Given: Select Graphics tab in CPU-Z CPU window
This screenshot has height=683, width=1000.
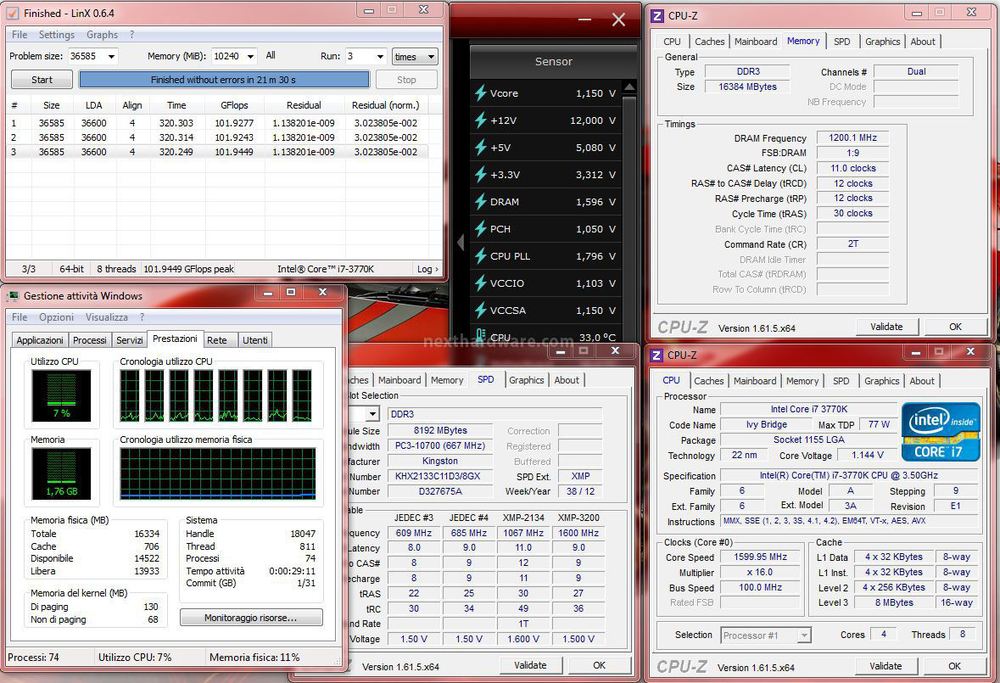Looking at the screenshot, I should (x=882, y=381).
